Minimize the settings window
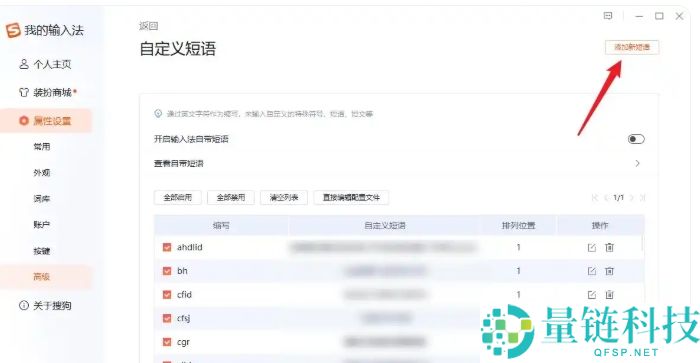The image size is (700, 363). point(639,16)
